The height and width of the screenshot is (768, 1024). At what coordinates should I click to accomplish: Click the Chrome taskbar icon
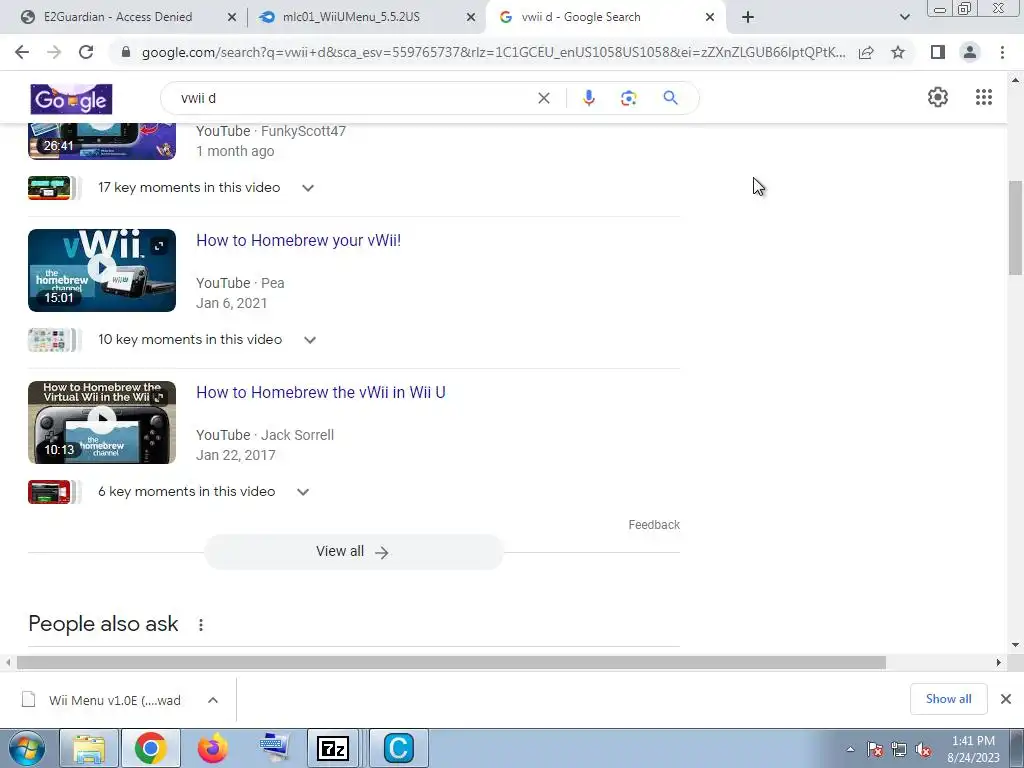click(x=151, y=748)
